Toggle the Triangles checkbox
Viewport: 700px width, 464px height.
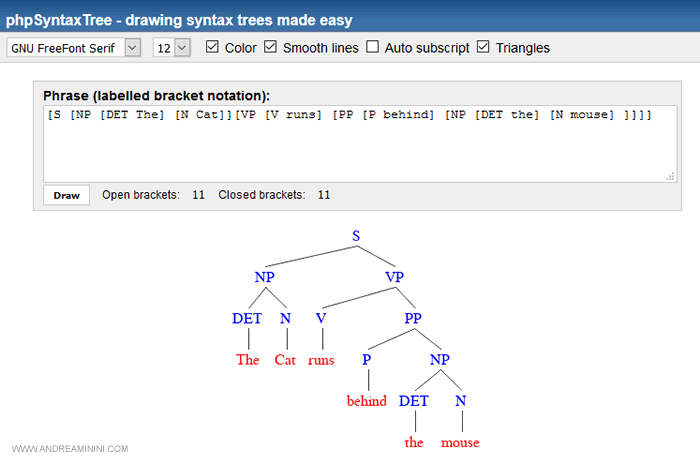[484, 47]
